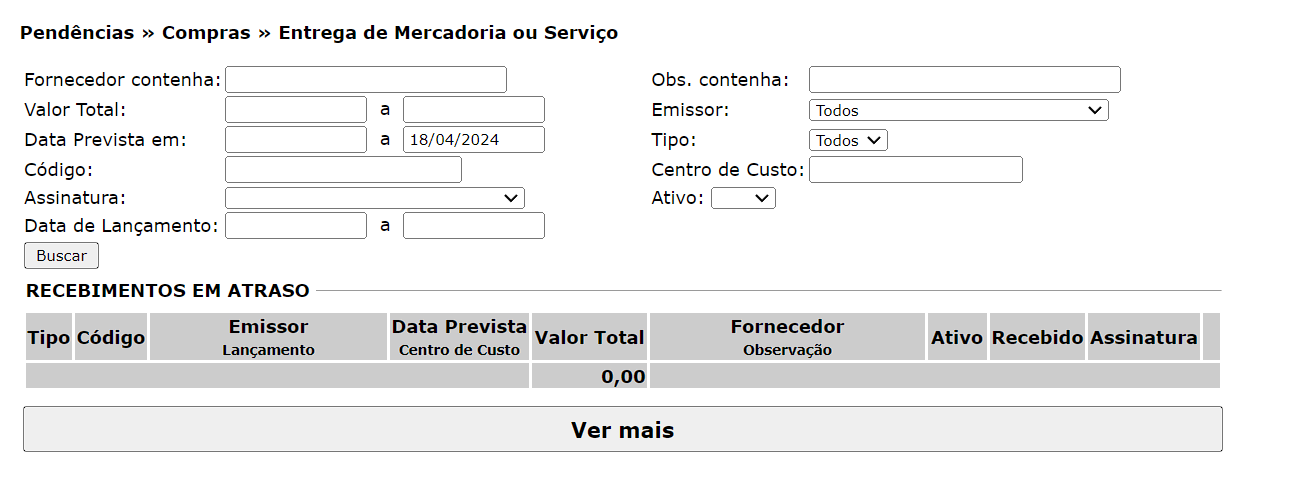Click the date field showing 18/04/2024
Viewport: 1292px width, 494px height.
(474, 140)
